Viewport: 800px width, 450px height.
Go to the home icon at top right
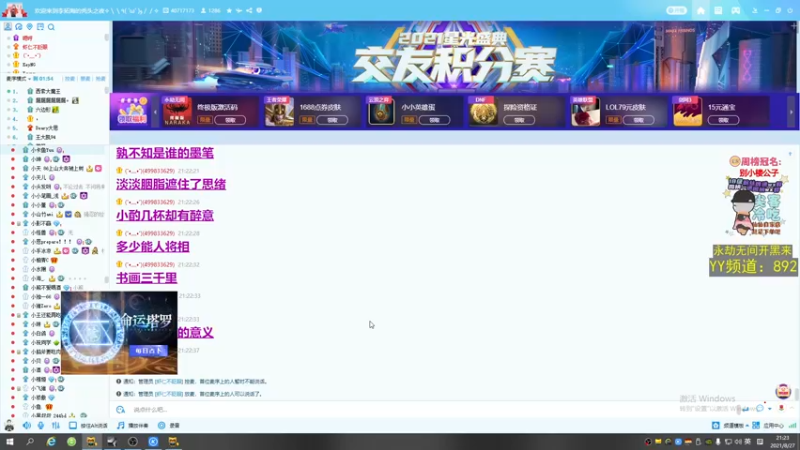(701, 11)
